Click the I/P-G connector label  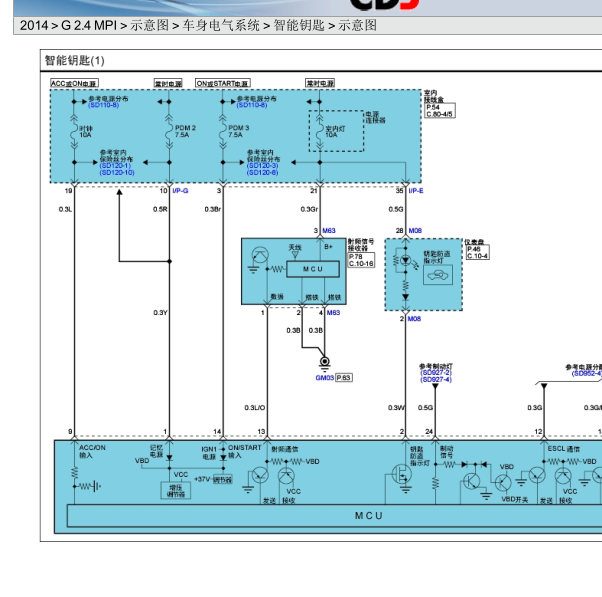pos(180,191)
